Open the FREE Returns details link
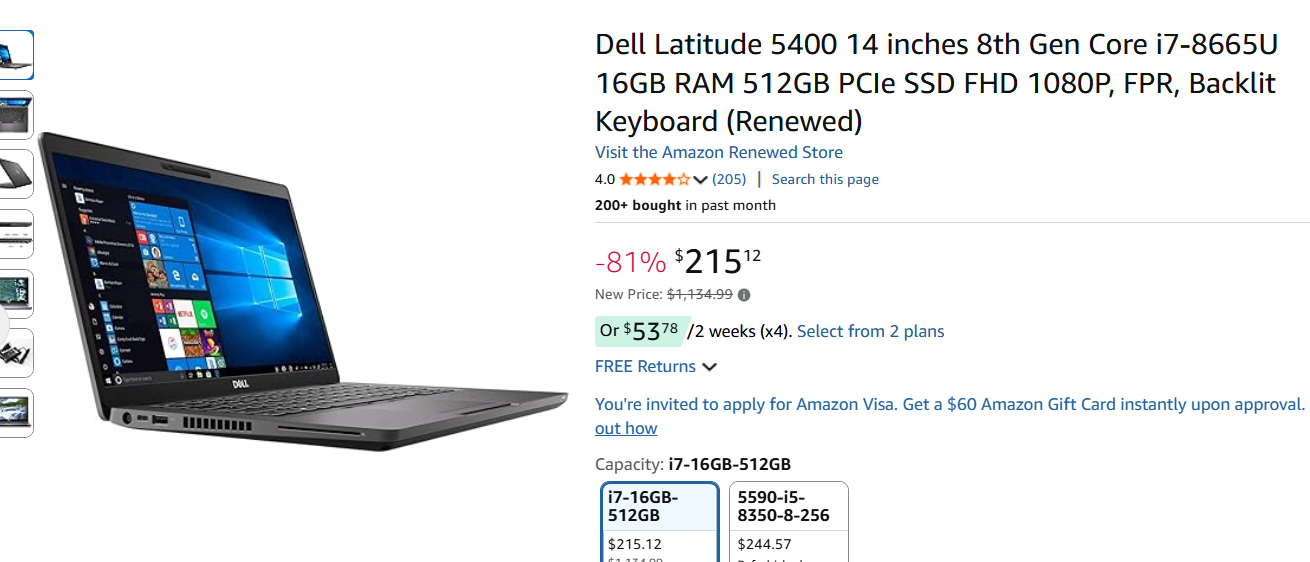 point(645,366)
